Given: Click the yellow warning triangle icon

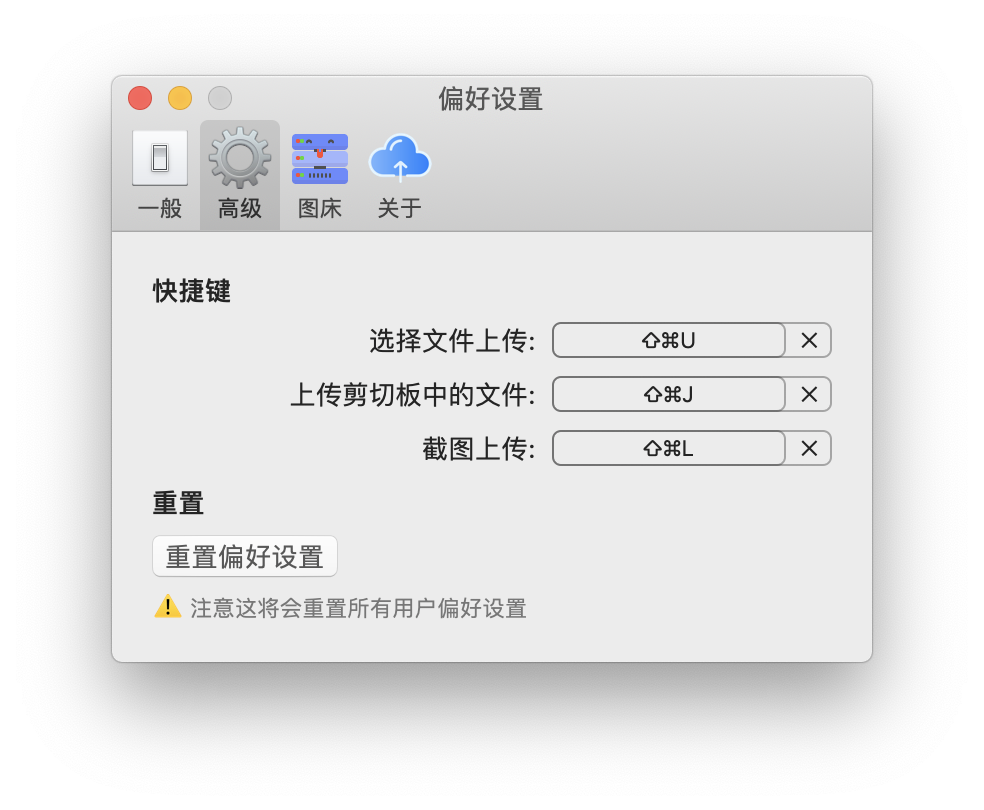Looking at the screenshot, I should pyautogui.click(x=168, y=607).
